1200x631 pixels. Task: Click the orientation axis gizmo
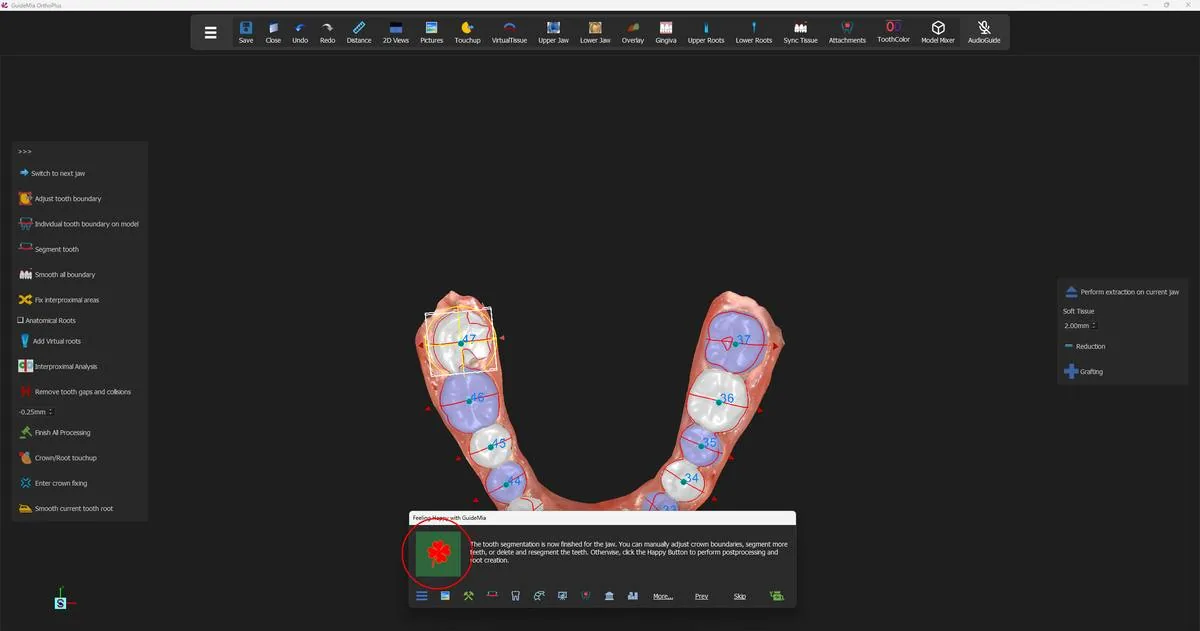[62, 602]
